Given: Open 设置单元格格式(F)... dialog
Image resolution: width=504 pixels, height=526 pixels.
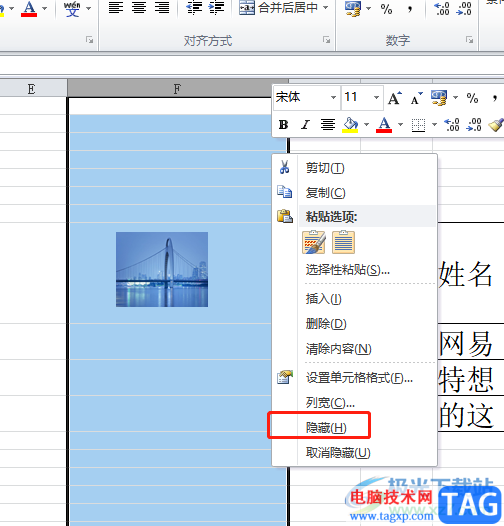Looking at the screenshot, I should tap(354, 378).
